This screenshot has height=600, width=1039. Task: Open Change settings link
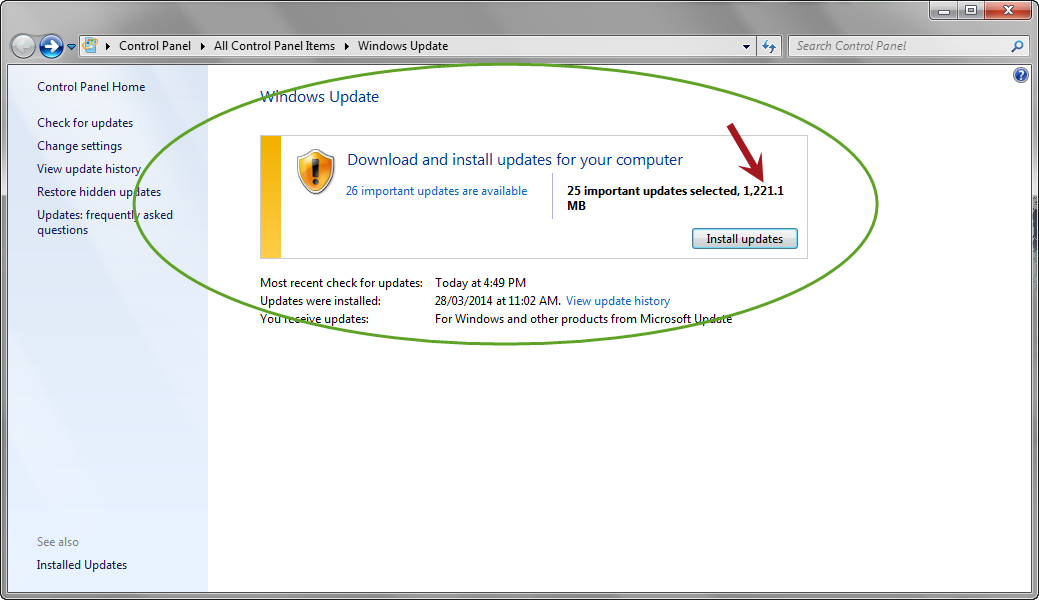[80, 146]
